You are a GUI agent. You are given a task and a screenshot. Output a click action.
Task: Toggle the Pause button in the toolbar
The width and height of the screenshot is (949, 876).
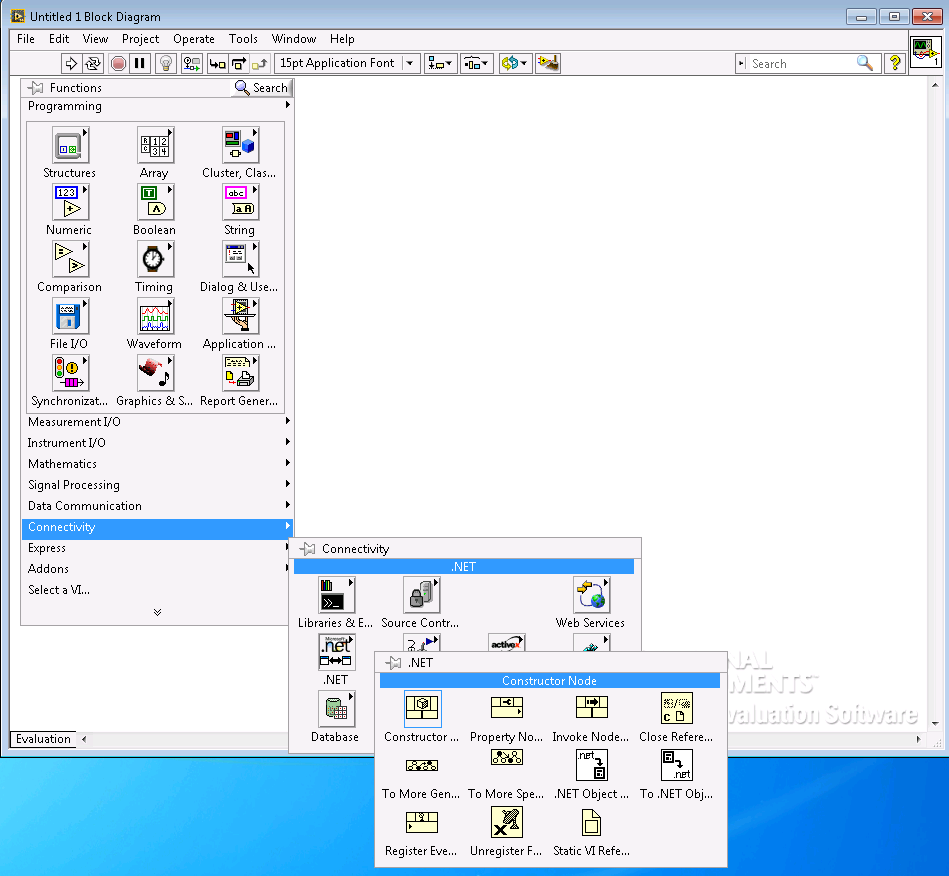click(140, 63)
